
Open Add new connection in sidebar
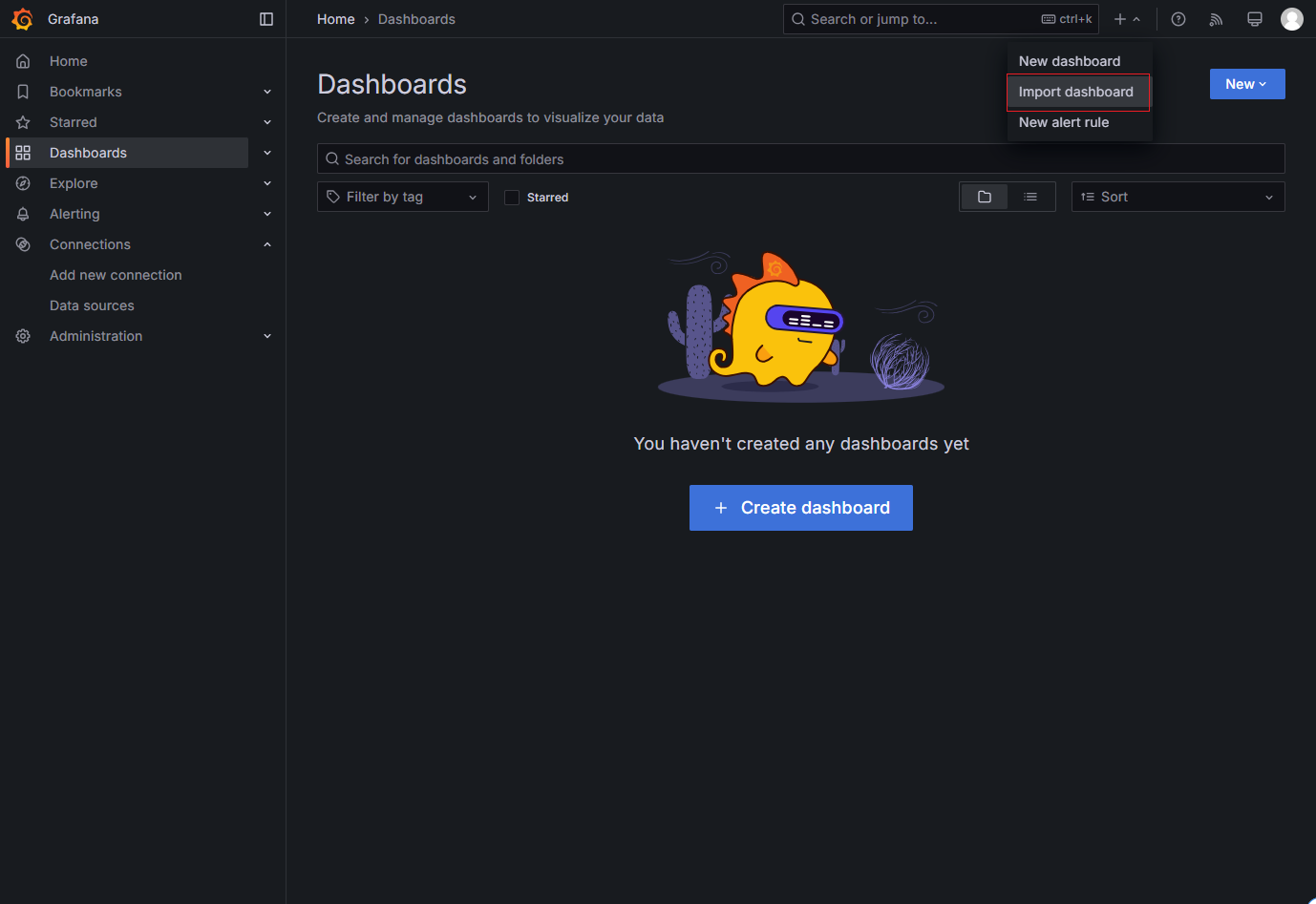click(116, 275)
